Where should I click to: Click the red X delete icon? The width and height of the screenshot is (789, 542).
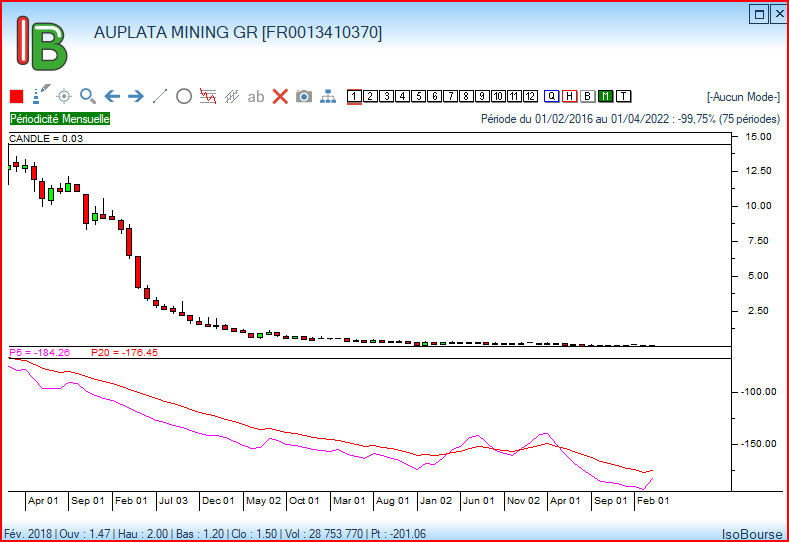pos(280,96)
